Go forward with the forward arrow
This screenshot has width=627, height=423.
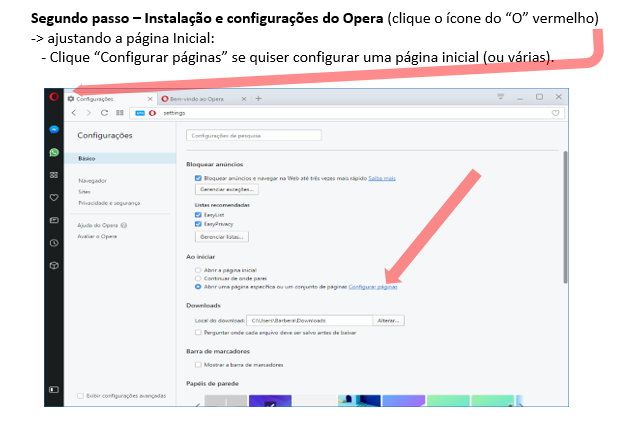click(89, 113)
